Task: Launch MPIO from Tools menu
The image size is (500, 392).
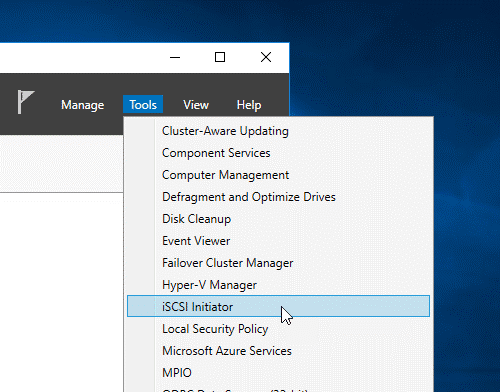Action: tap(278, 373)
